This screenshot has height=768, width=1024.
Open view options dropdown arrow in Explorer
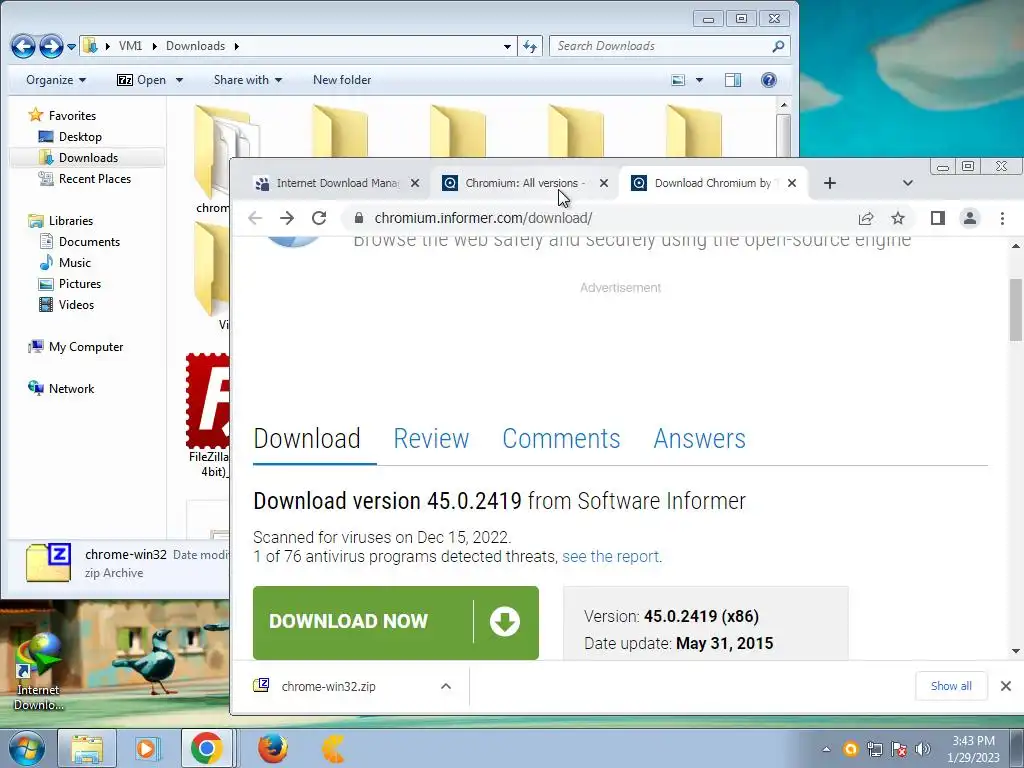[x=699, y=80]
